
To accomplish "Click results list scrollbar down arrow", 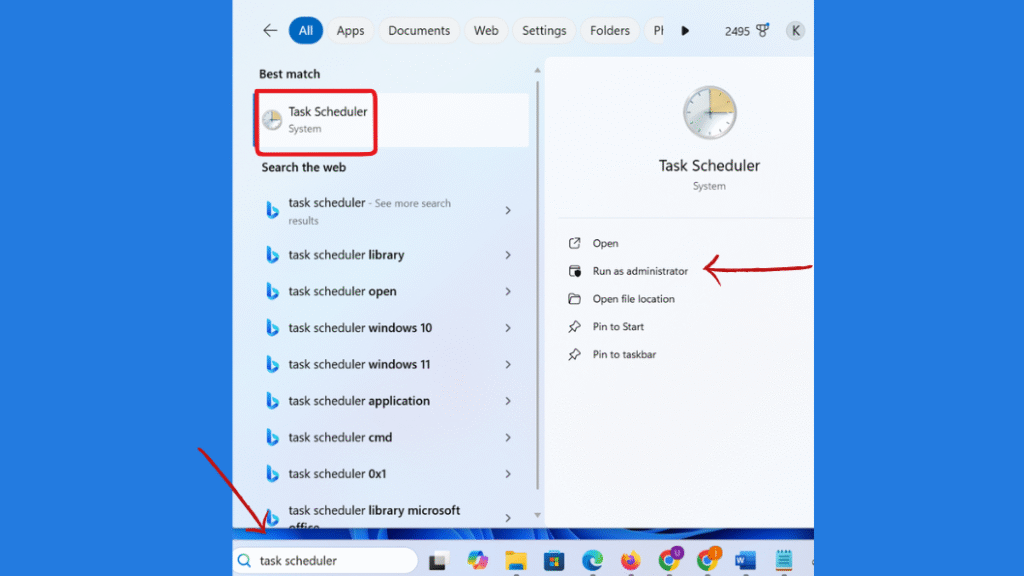I will point(537,515).
